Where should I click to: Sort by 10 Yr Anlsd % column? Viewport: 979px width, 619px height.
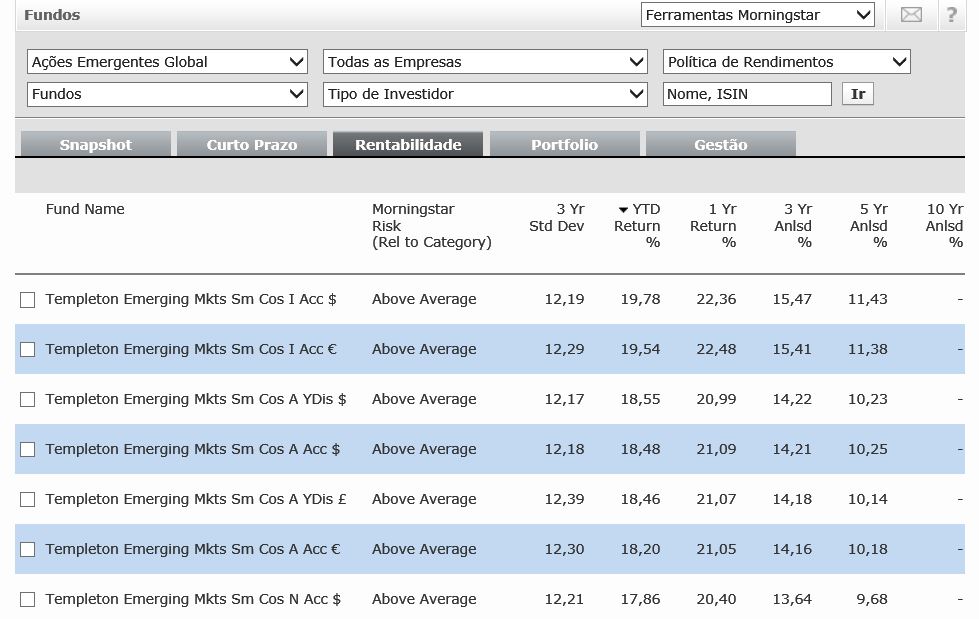[944, 225]
